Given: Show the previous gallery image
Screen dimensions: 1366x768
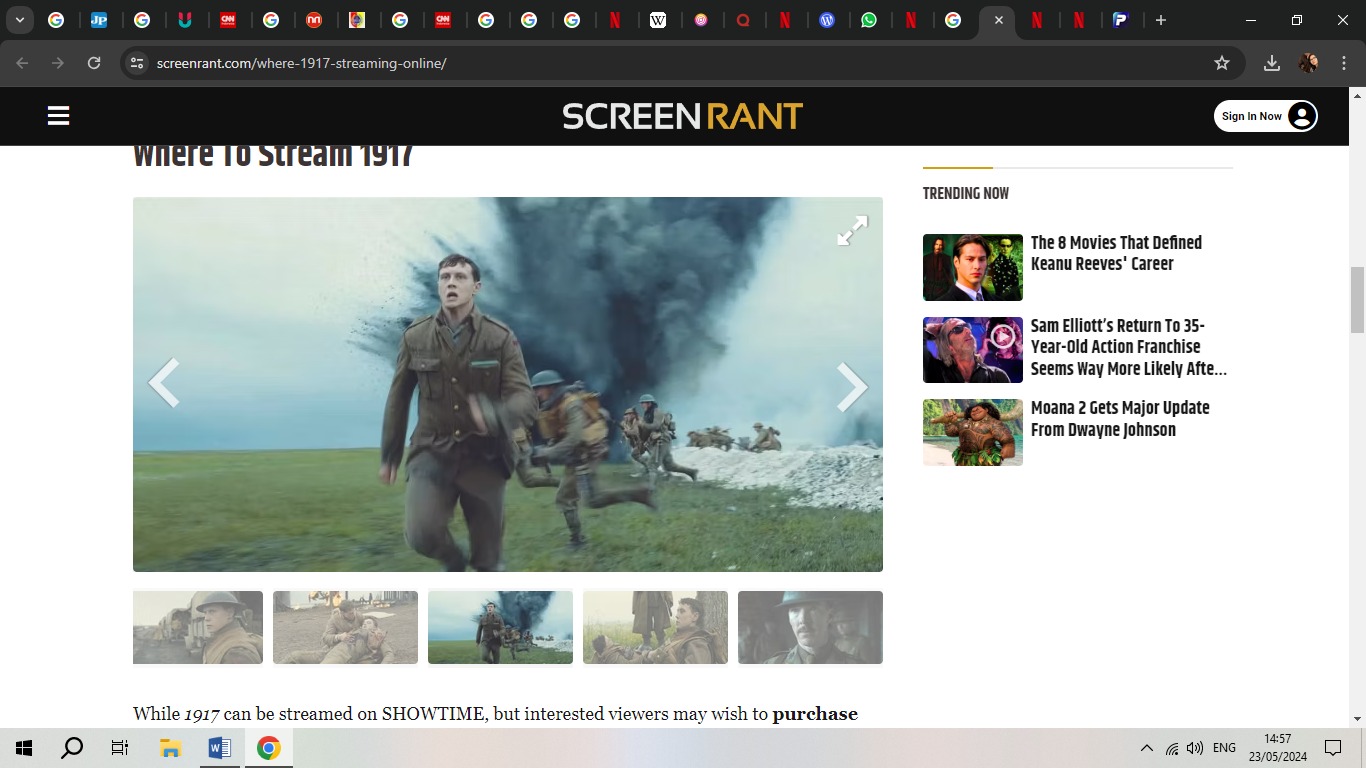Looking at the screenshot, I should (164, 384).
